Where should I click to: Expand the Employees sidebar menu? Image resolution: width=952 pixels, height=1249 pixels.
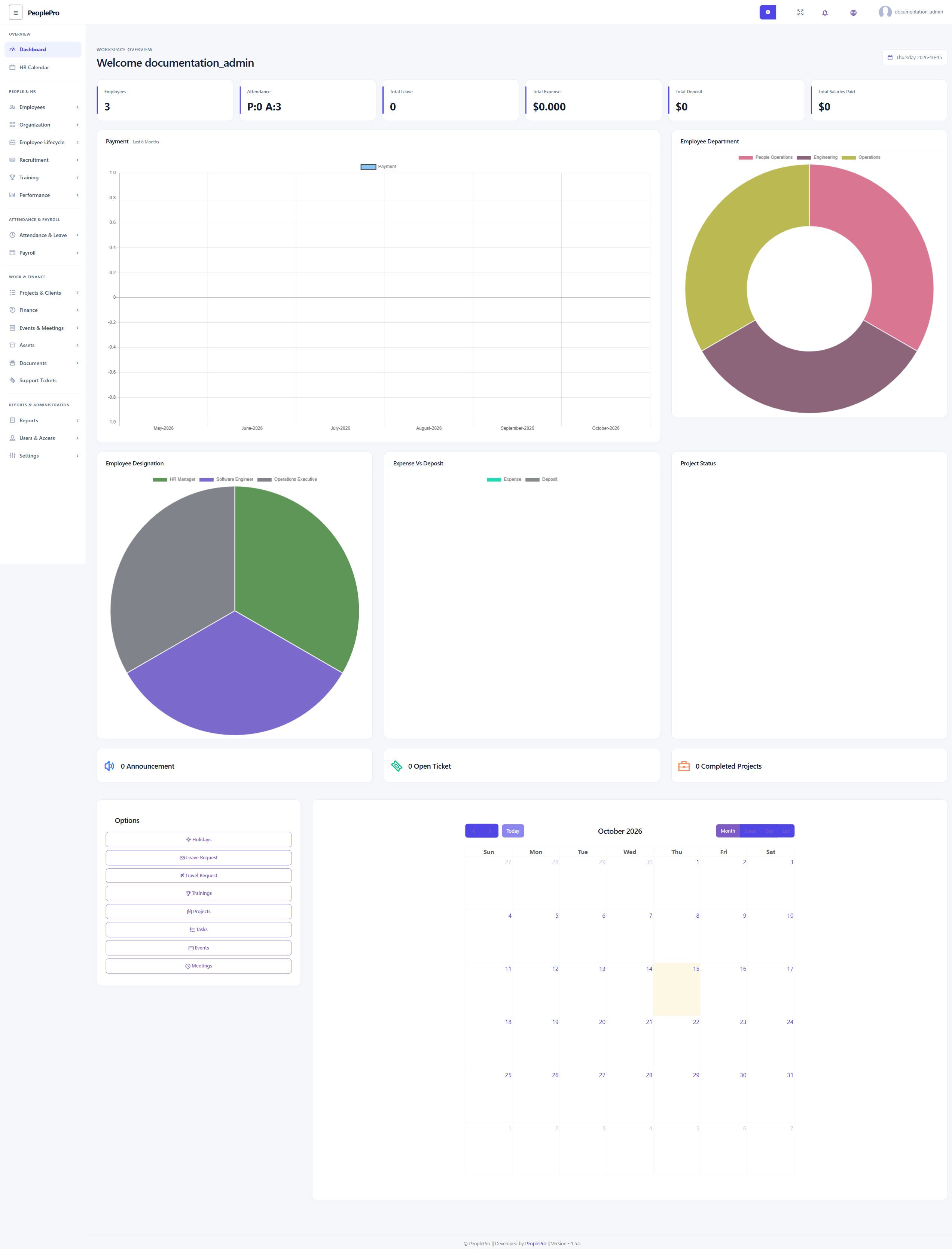(x=43, y=107)
